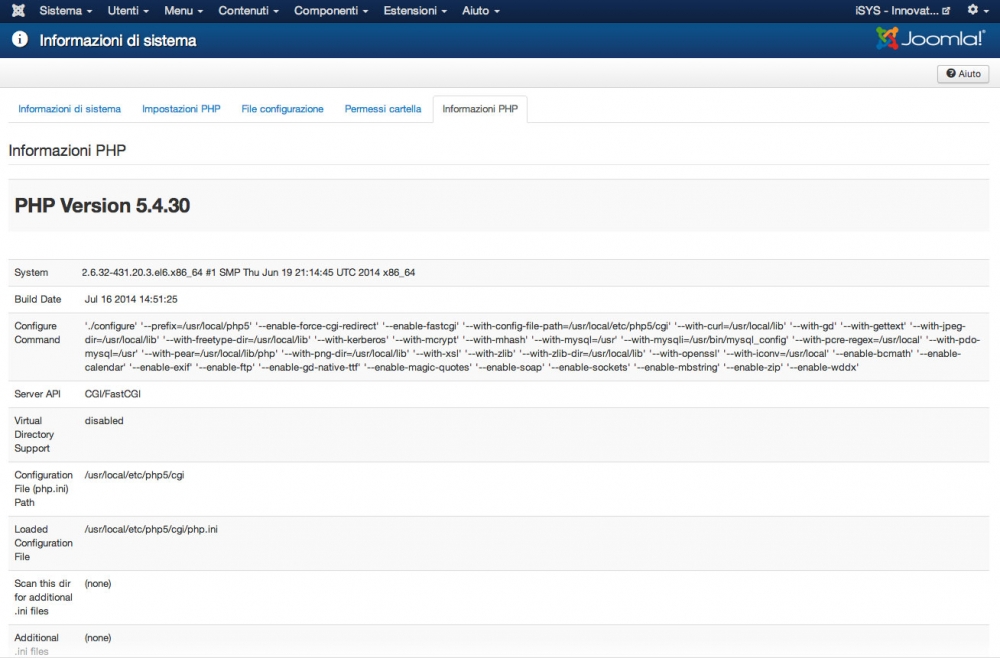
Task: Click the Joomla! logo in the header
Action: click(x=930, y=39)
